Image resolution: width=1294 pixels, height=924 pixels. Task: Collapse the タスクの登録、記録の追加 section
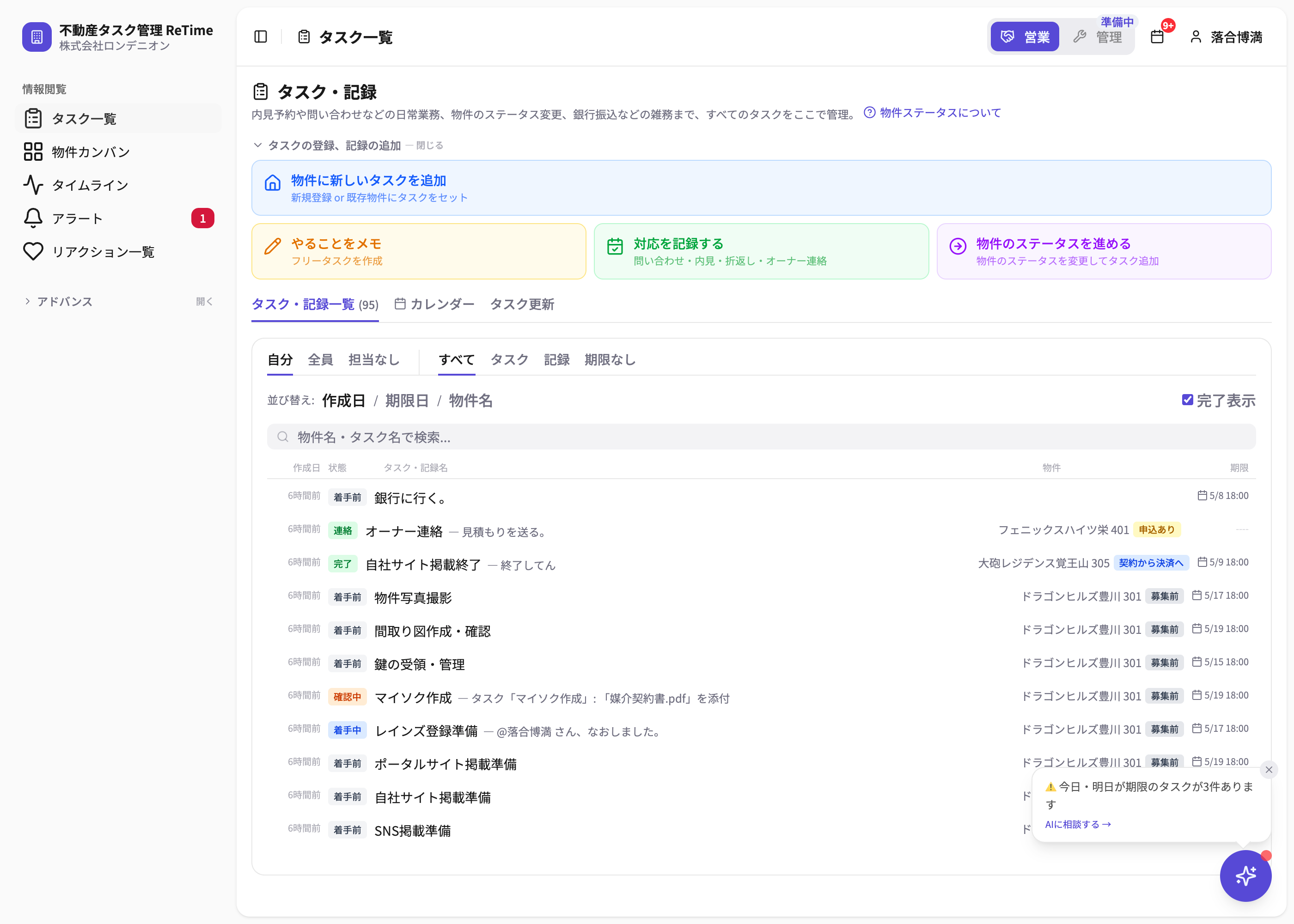click(348, 145)
